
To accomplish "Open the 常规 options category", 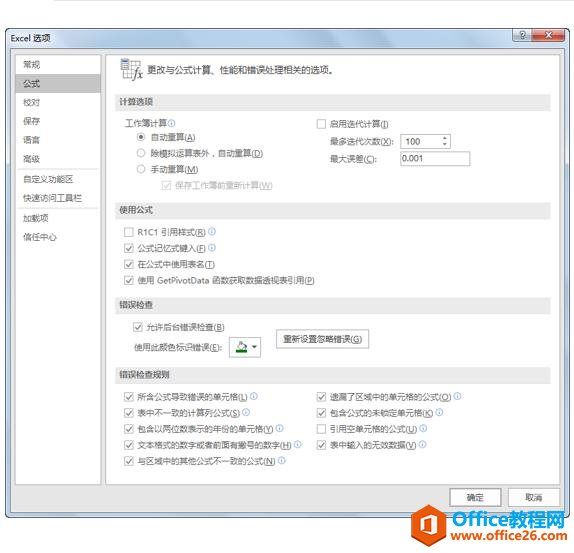I will (58, 65).
